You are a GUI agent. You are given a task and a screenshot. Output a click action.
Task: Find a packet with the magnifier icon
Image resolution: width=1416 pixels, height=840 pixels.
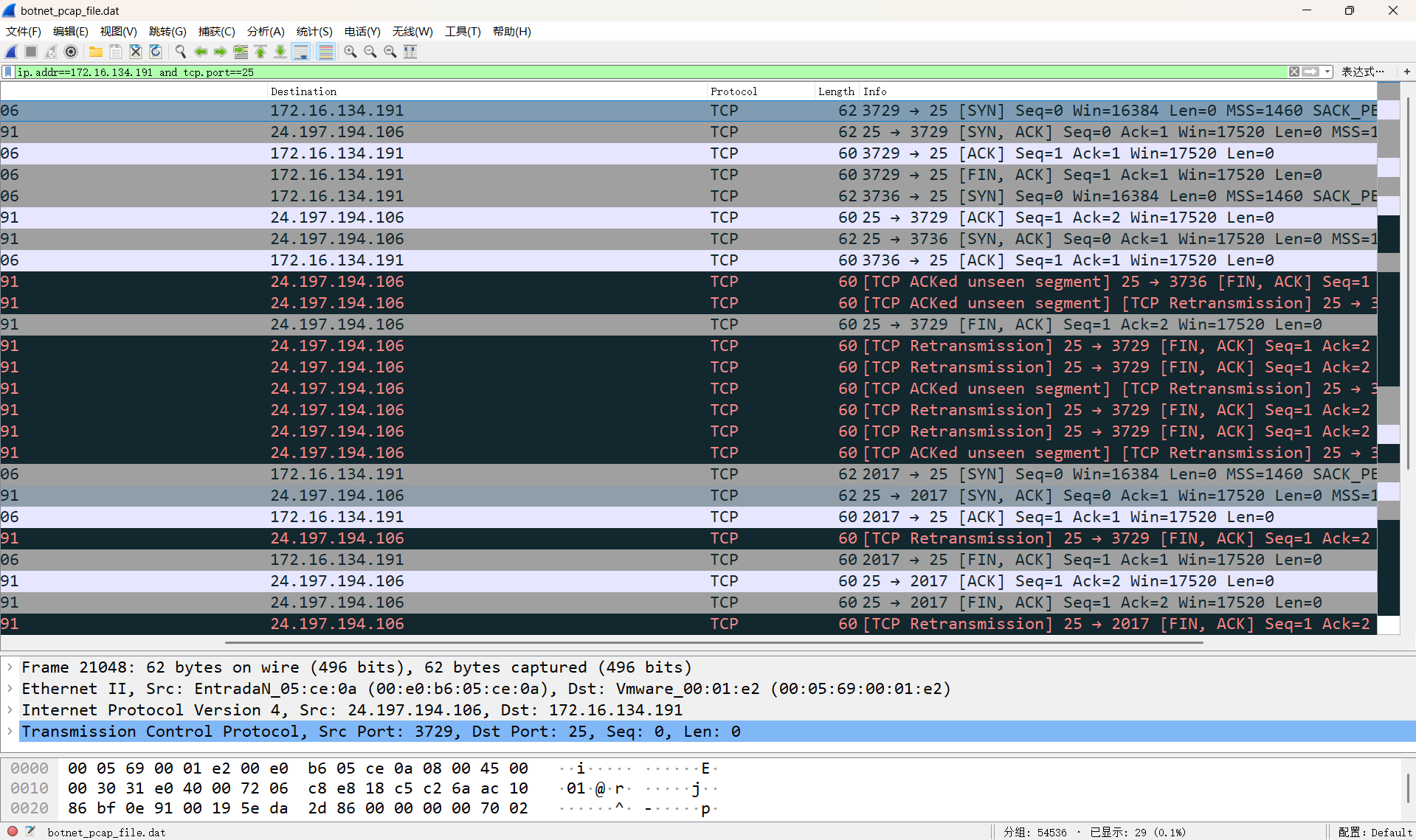click(181, 52)
